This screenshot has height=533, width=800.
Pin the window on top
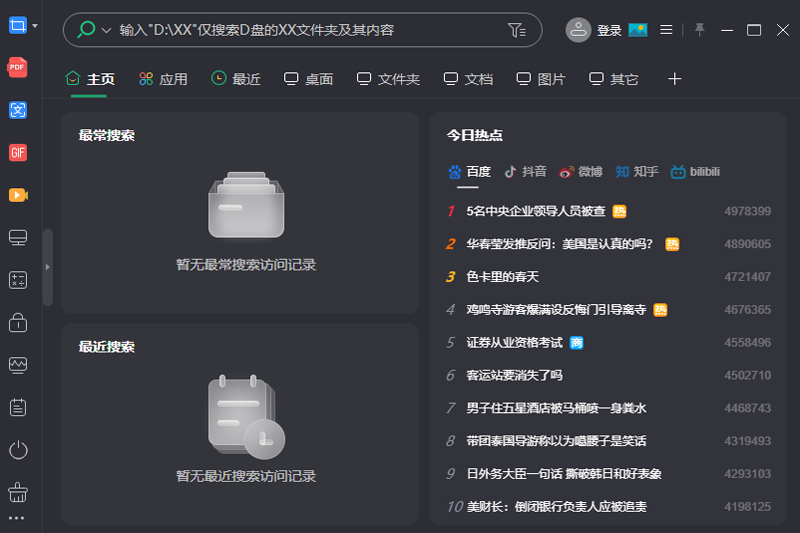click(699, 30)
